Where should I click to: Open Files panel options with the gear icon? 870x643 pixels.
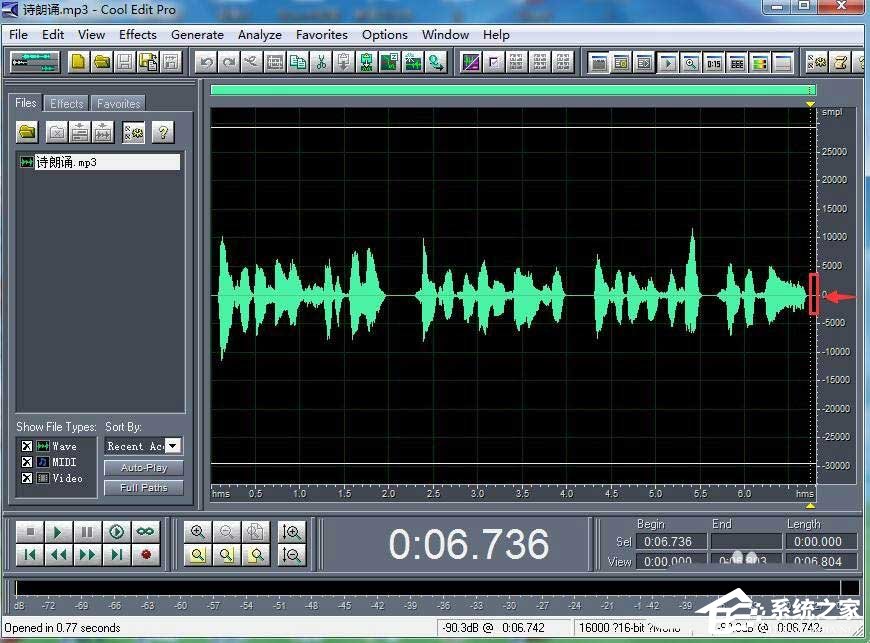pos(133,132)
